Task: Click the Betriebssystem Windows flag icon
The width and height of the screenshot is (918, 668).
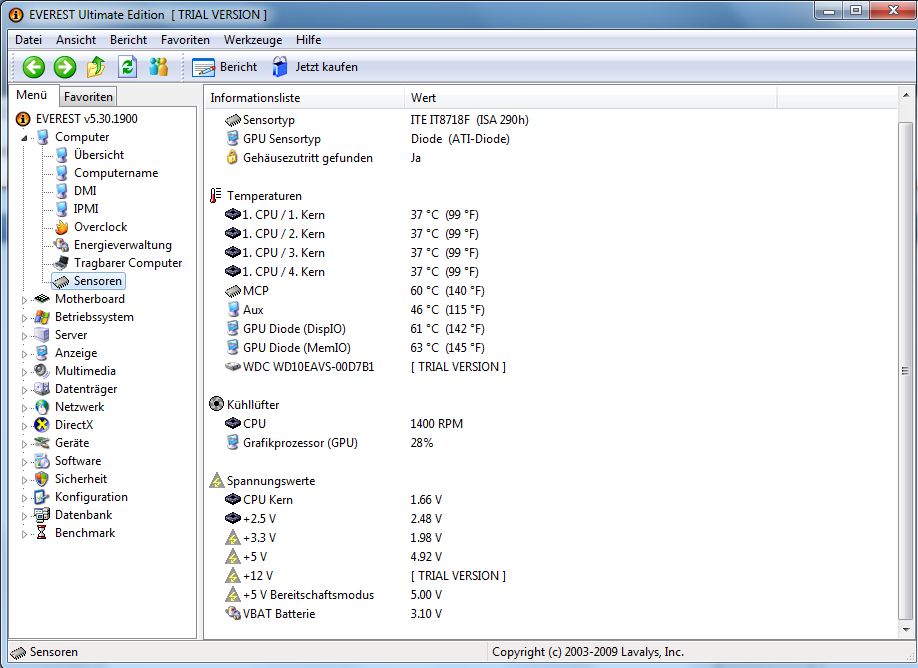Action: point(42,317)
